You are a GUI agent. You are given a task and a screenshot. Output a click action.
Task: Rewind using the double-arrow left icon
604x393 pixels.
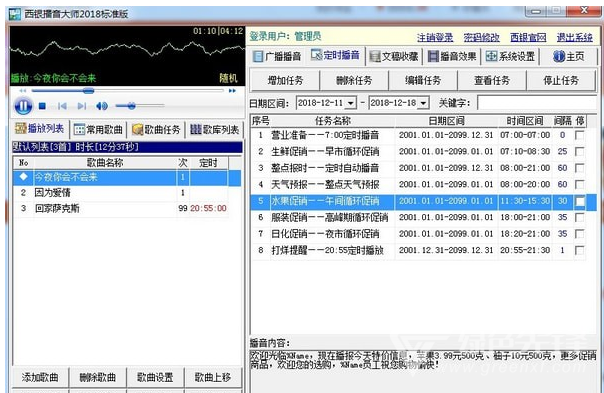click(x=23, y=91)
